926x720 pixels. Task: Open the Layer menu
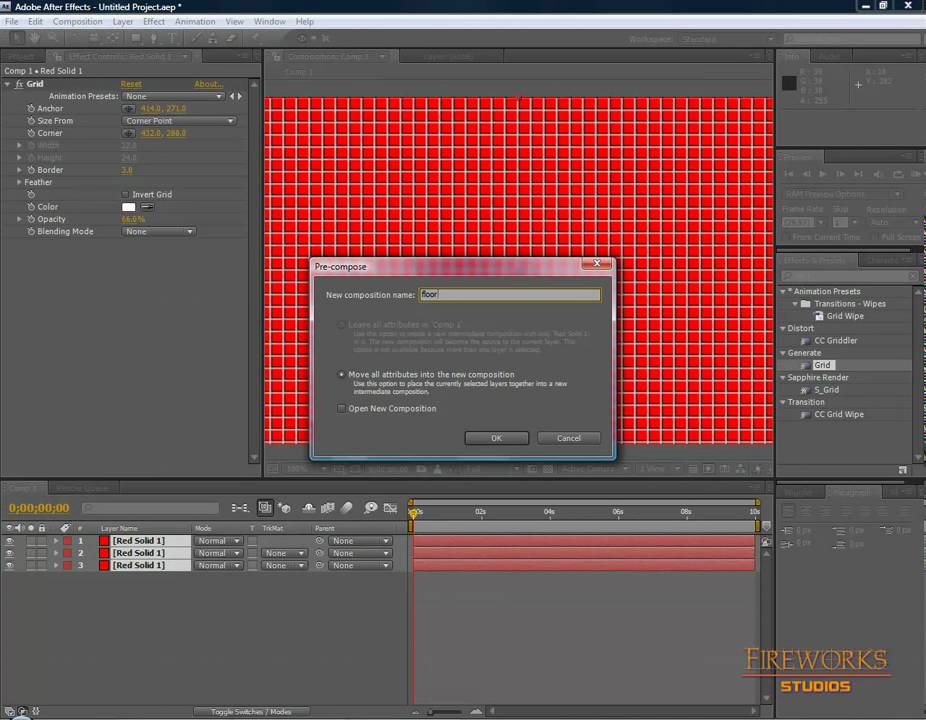122,21
